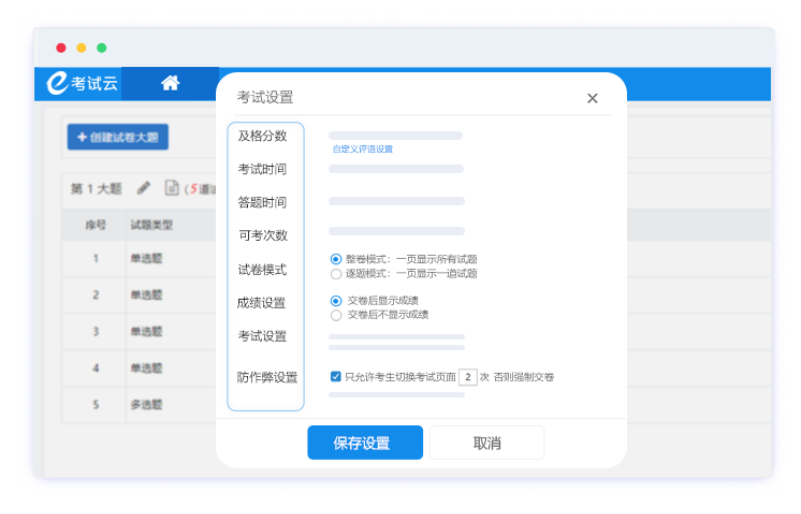Click the document icon beside 第1大题
Viewport: 801px width, 514px height.
pyautogui.click(x=172, y=188)
